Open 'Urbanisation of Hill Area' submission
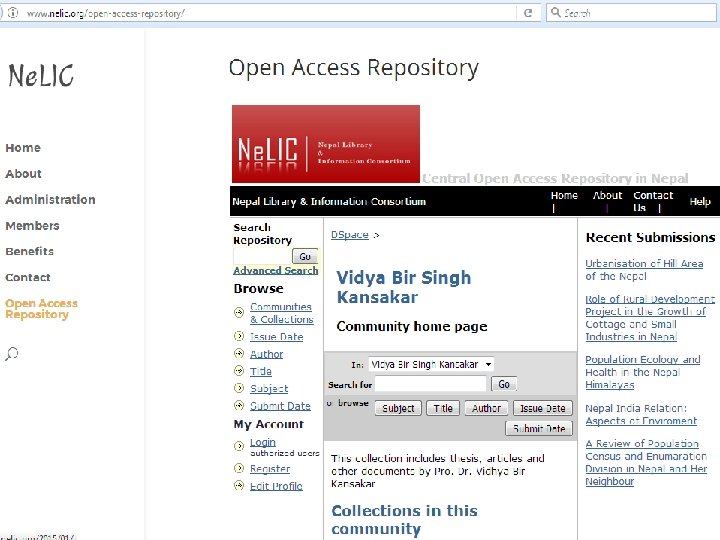This screenshot has height=540, width=720. pos(644,270)
